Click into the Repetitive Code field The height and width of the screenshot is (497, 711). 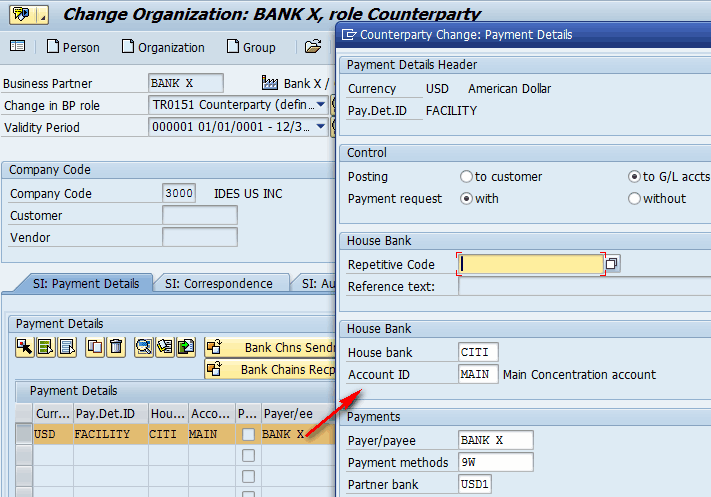(x=530, y=264)
